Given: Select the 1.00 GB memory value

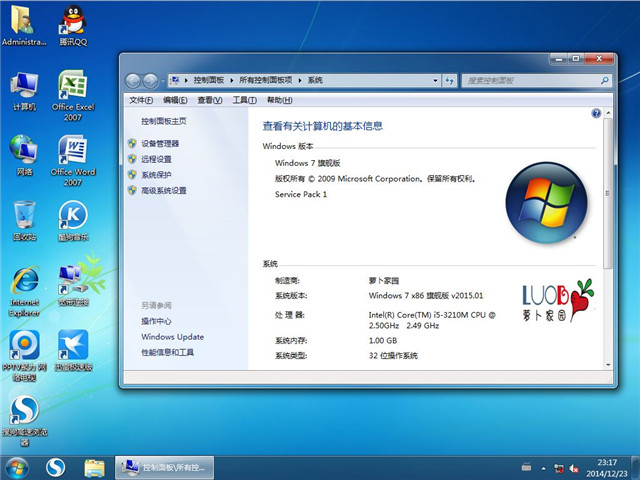Looking at the screenshot, I should [383, 341].
